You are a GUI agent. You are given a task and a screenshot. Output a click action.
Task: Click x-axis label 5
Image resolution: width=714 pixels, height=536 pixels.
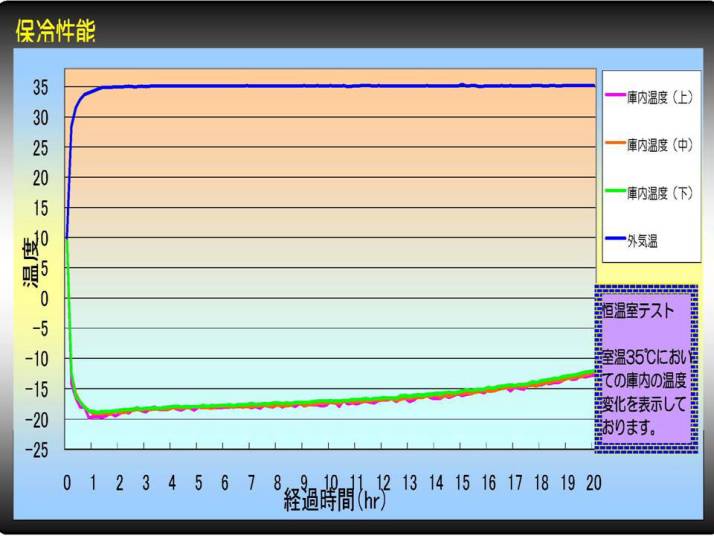[199, 483]
